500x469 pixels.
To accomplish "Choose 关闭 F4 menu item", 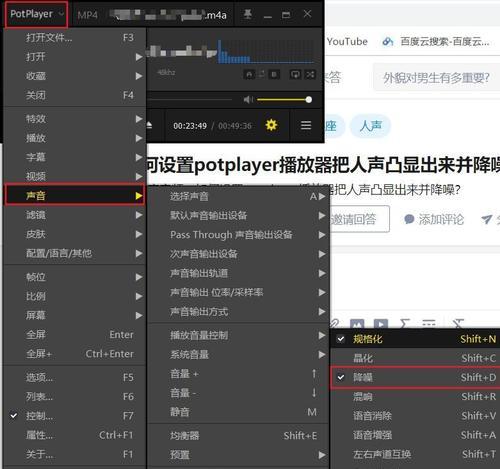I will coord(75,95).
